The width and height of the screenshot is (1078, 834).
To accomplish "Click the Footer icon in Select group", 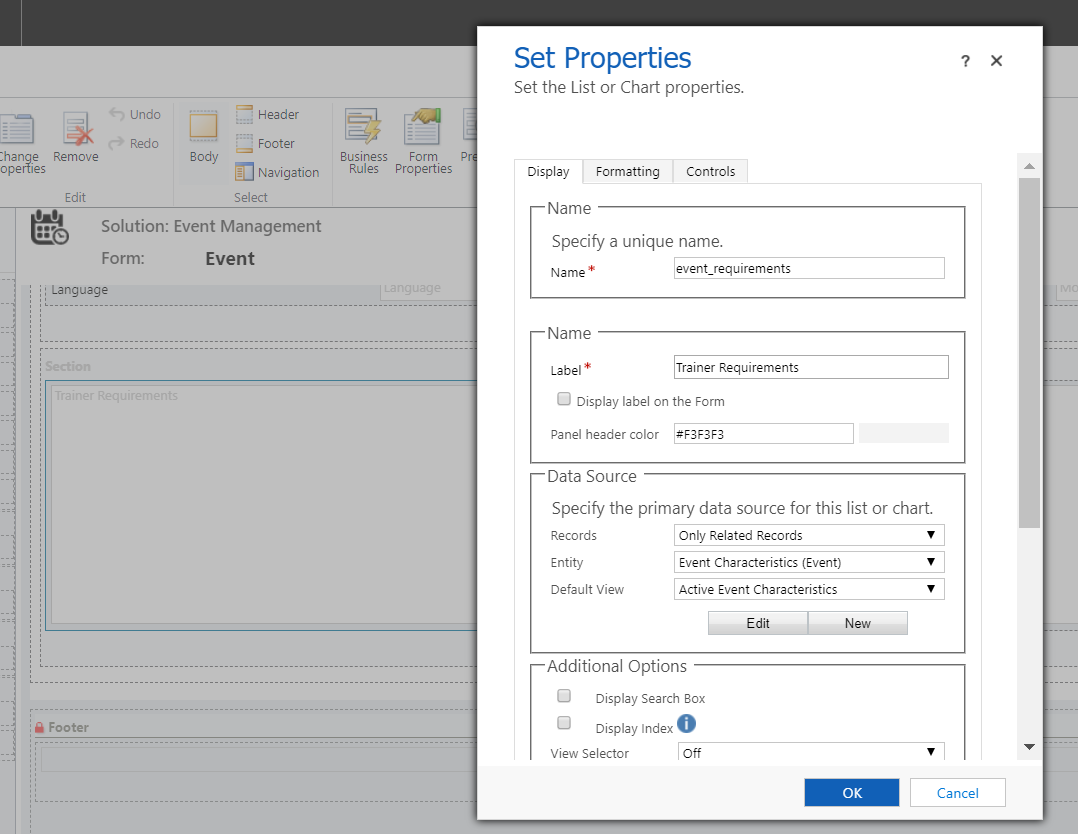I will coord(245,144).
